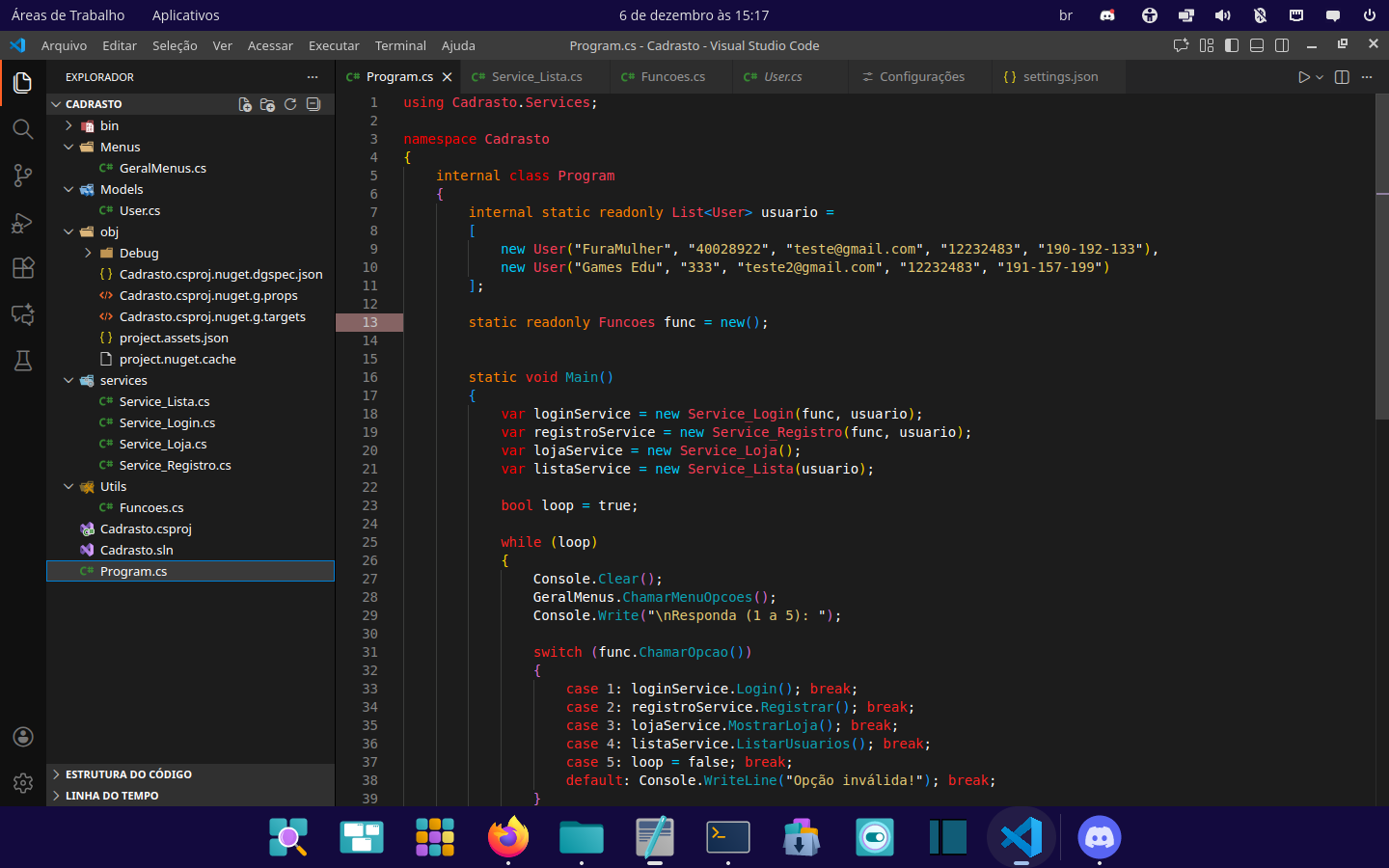This screenshot has height=868, width=1389.
Task: Open run button dropdown arrow
Action: click(x=1320, y=77)
